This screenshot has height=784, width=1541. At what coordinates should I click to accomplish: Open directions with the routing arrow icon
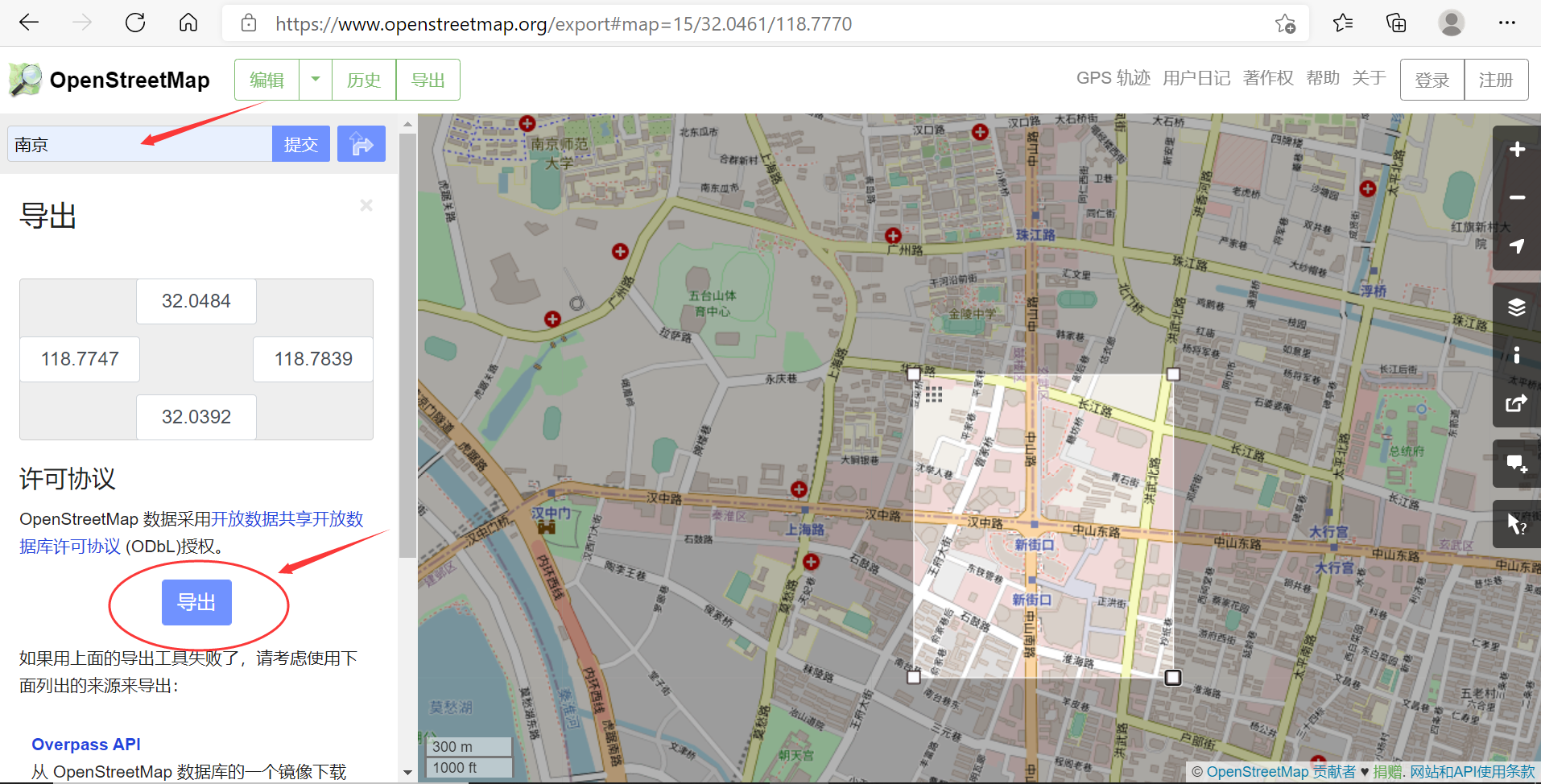(361, 143)
